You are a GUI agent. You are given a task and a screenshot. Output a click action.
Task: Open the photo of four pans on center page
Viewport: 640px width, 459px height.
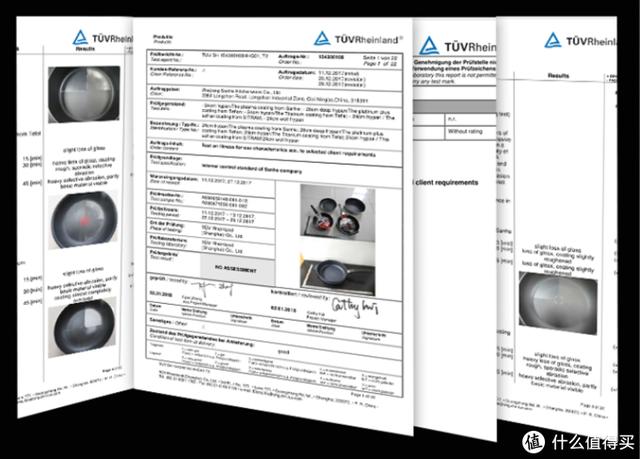tap(338, 212)
